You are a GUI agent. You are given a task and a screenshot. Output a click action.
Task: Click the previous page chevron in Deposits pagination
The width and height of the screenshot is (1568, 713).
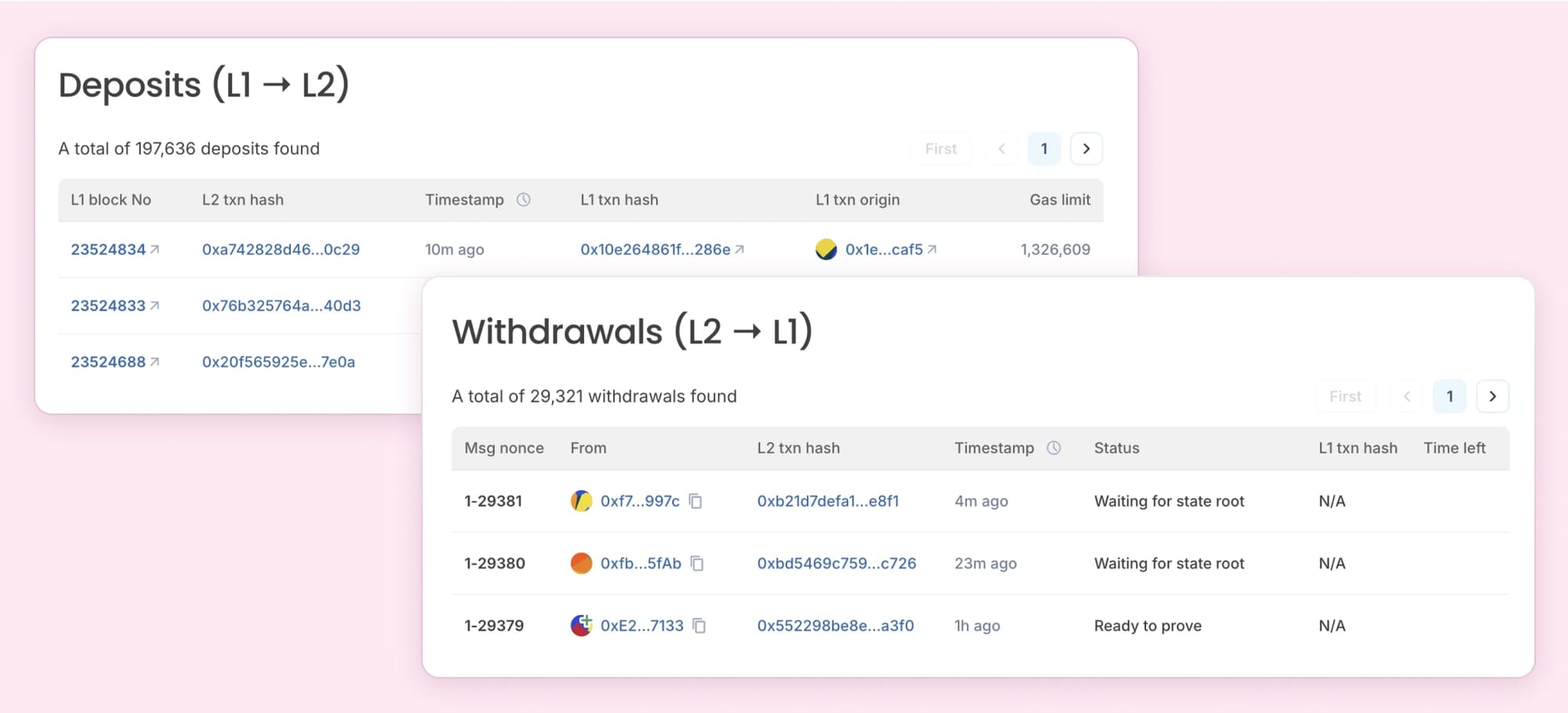[x=1001, y=148]
